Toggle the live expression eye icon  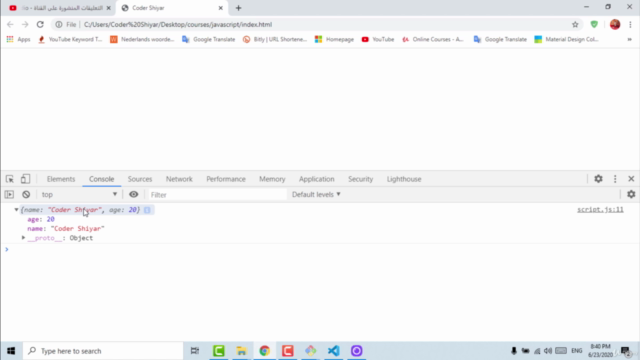coord(133,195)
